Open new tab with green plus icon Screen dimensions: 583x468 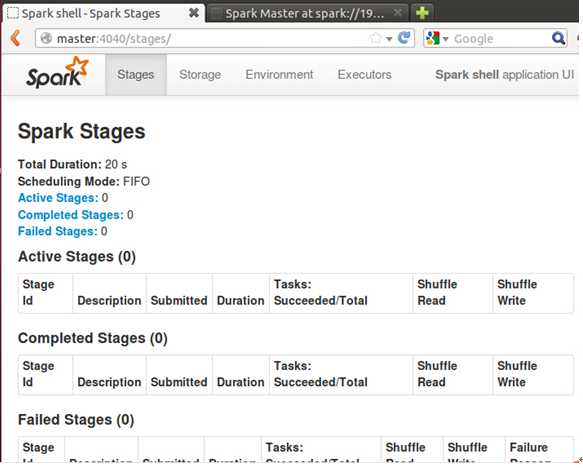[x=422, y=13]
